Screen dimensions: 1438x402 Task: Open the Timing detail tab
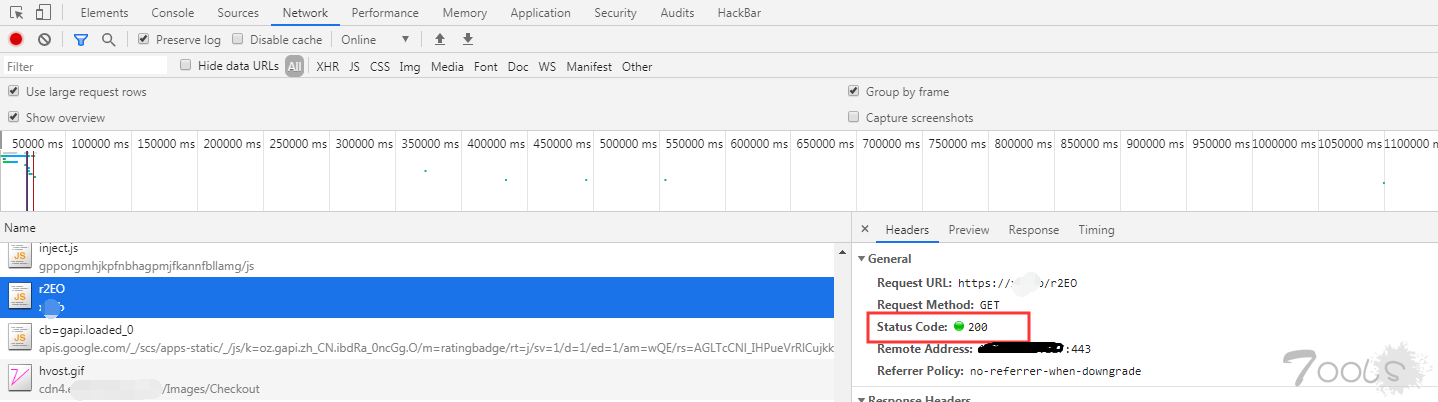1096,230
